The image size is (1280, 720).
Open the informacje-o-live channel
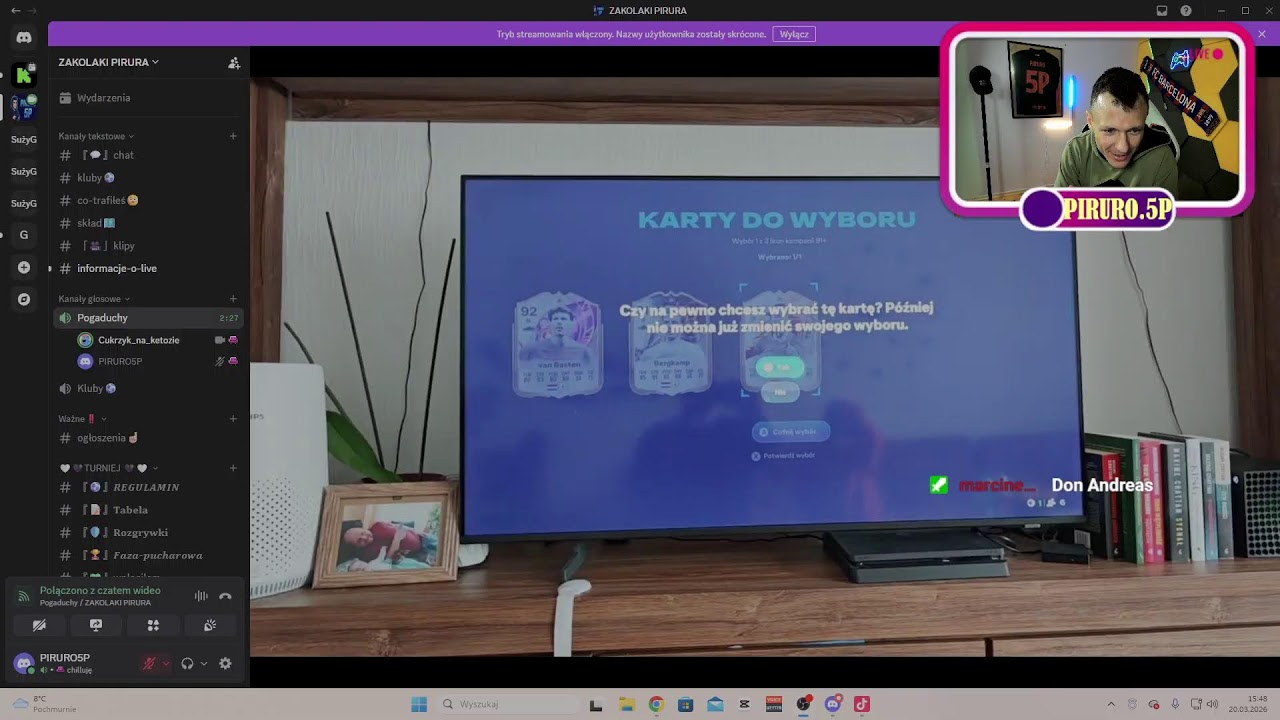(148, 268)
